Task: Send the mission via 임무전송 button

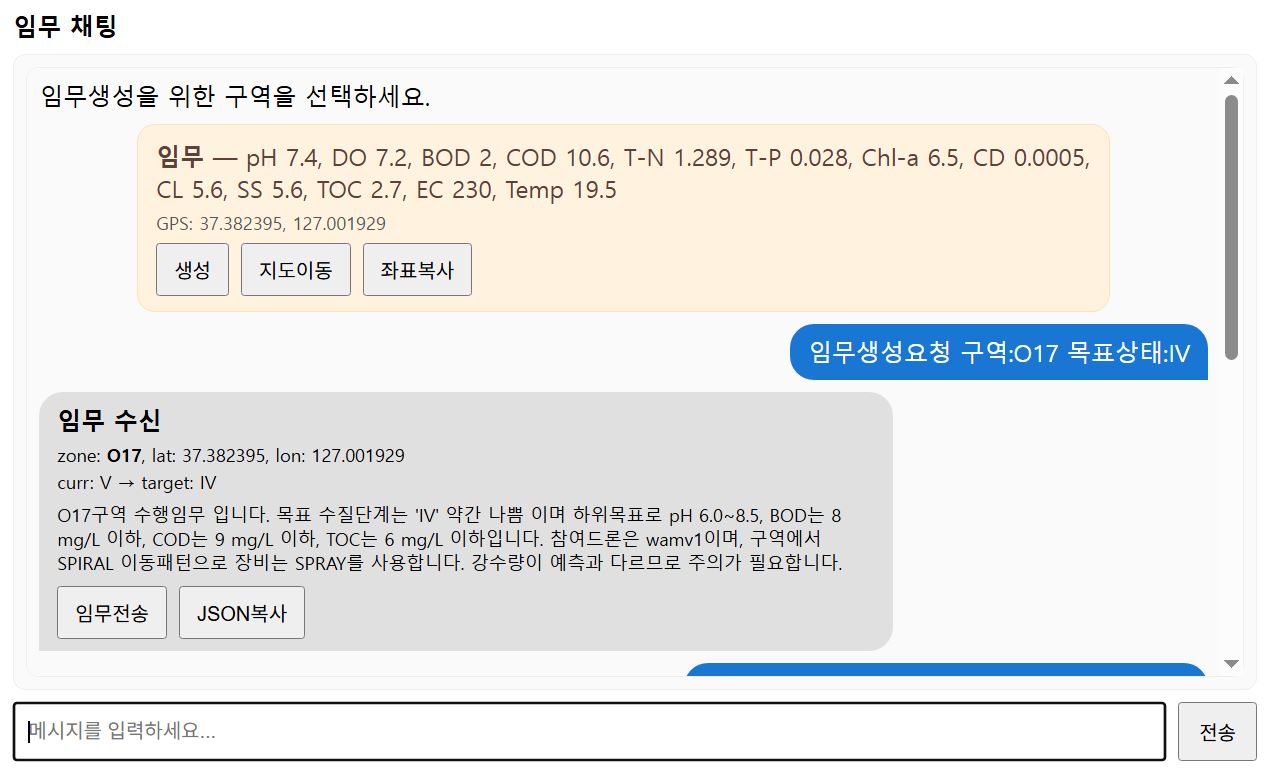Action: (x=112, y=613)
